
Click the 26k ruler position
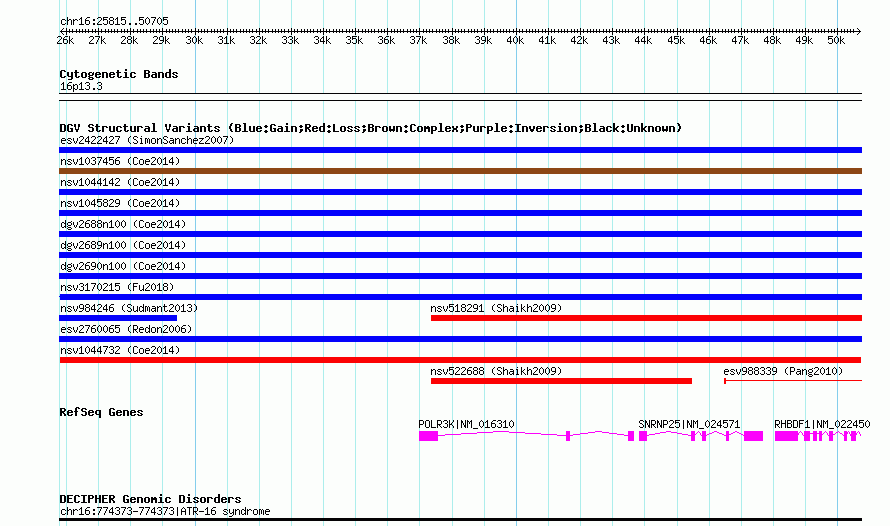click(65, 40)
